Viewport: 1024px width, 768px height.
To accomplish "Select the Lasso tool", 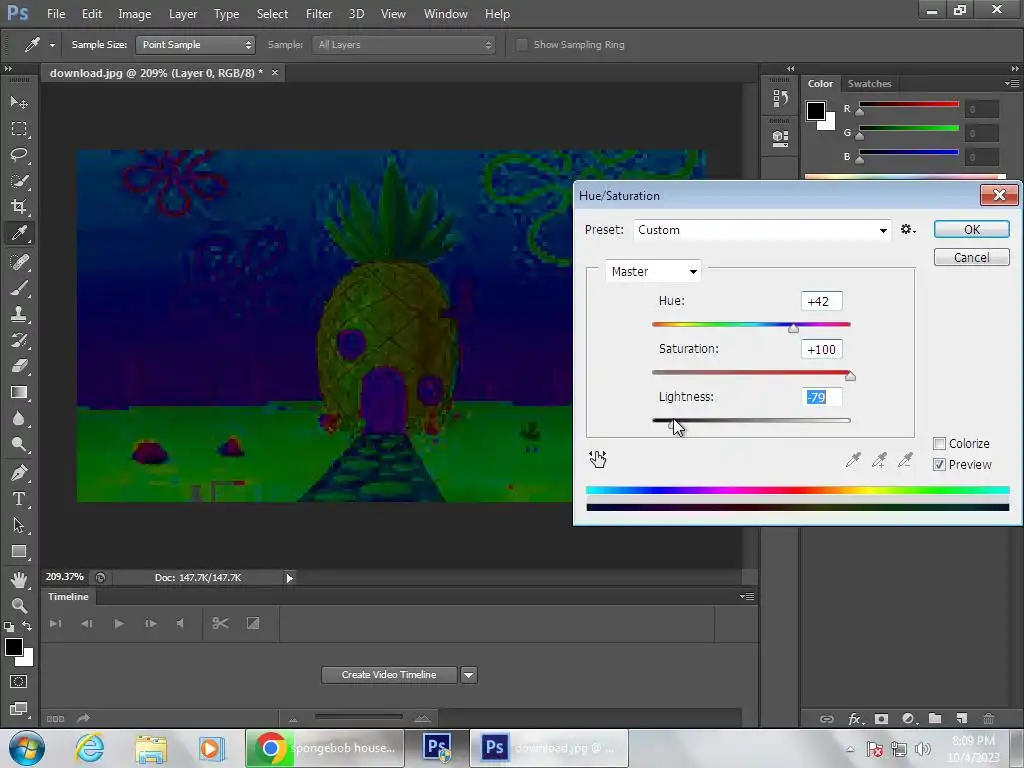I will pos(19,155).
